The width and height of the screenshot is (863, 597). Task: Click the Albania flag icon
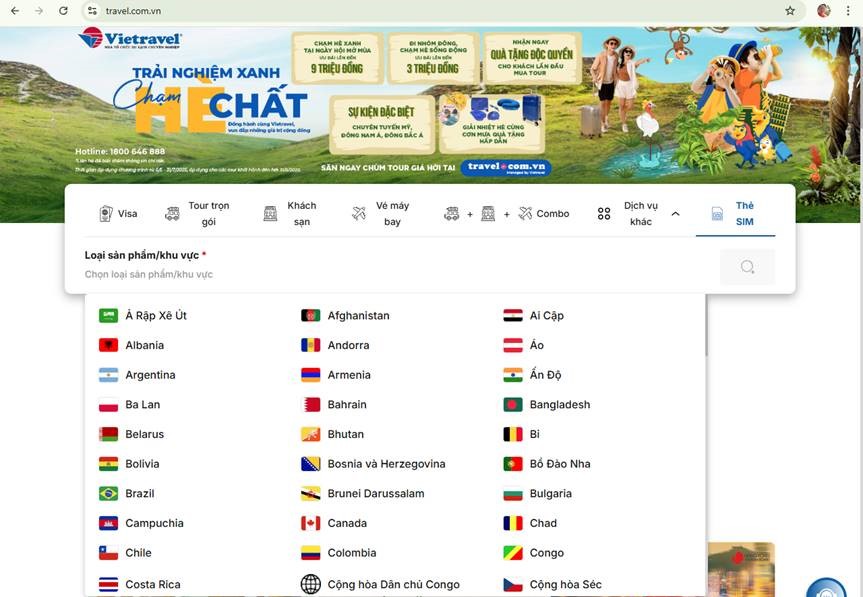point(108,345)
